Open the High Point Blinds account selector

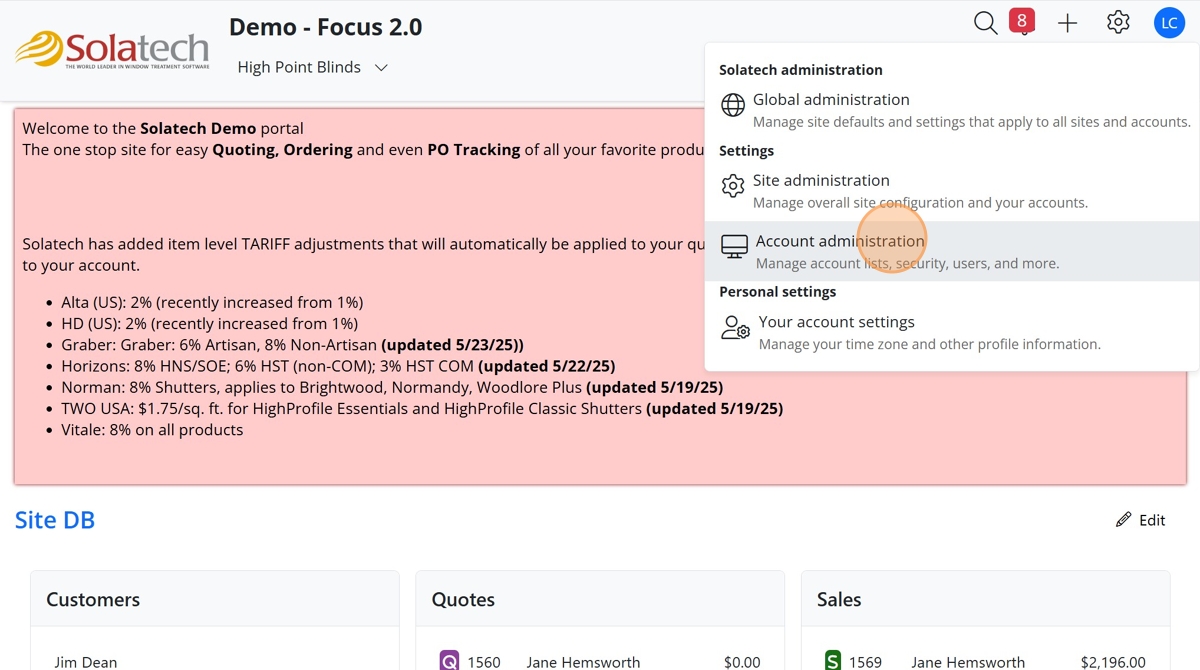[312, 68]
